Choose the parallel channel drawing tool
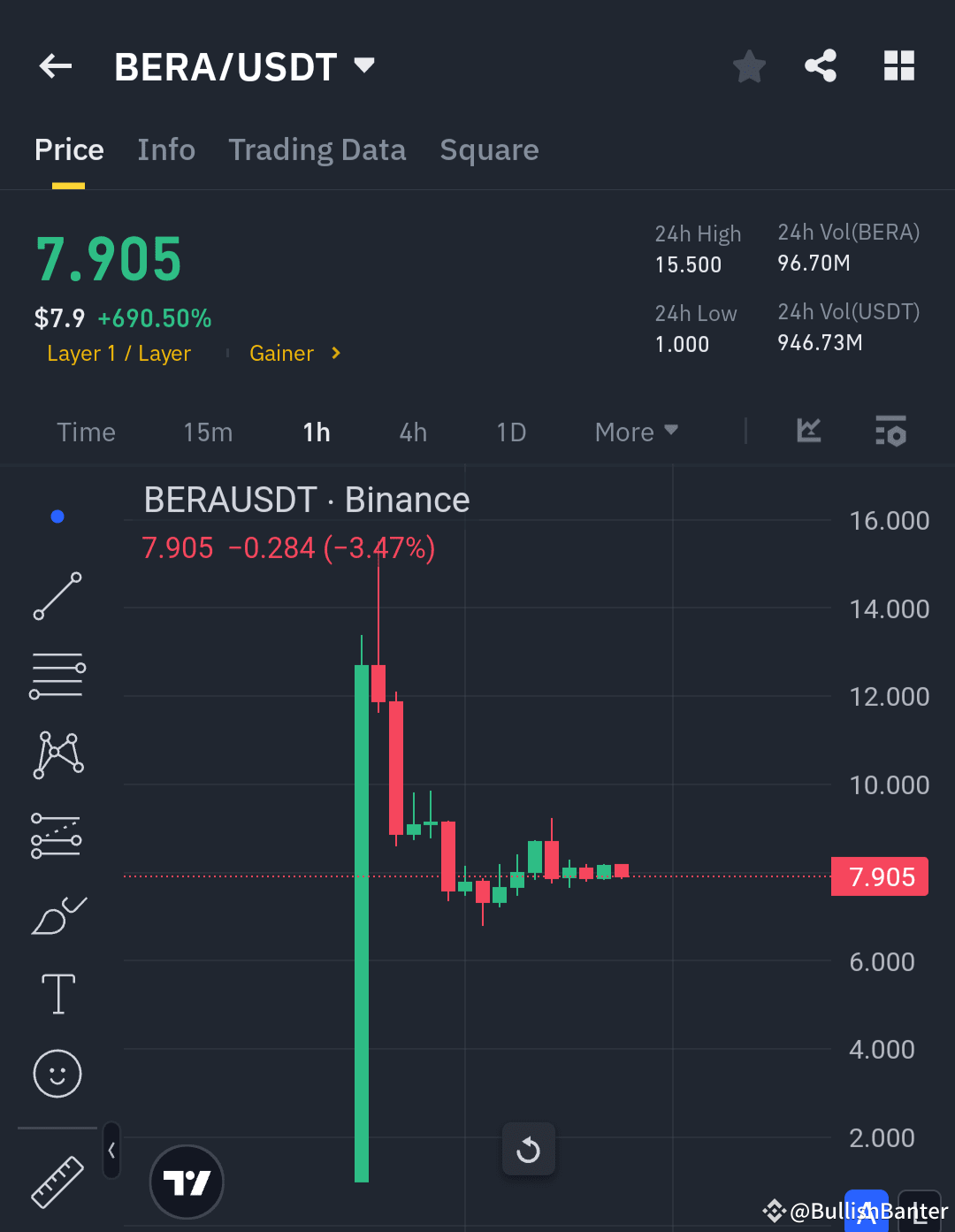The image size is (955, 1232). click(57, 834)
